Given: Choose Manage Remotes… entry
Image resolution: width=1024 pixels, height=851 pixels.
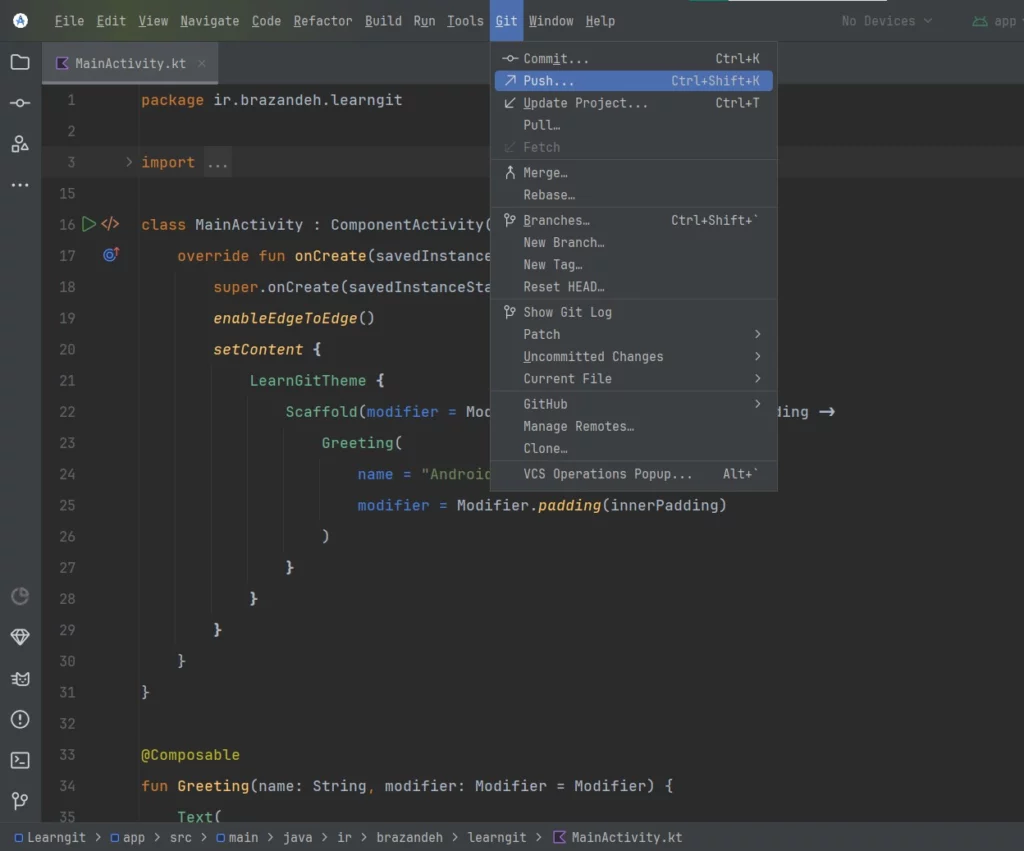Looking at the screenshot, I should 633,426.
